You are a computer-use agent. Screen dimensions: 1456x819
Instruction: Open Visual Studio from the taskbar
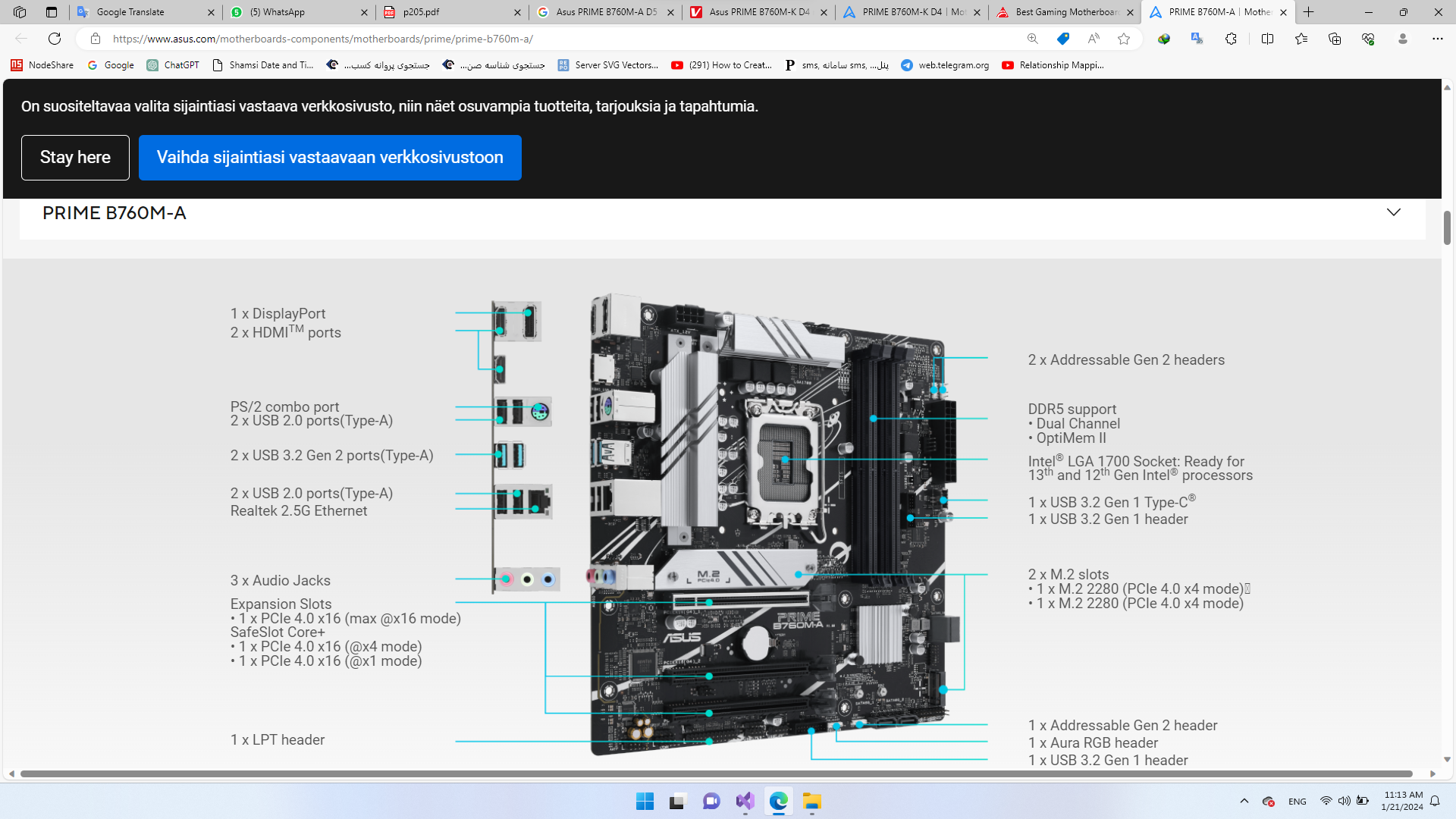click(745, 802)
